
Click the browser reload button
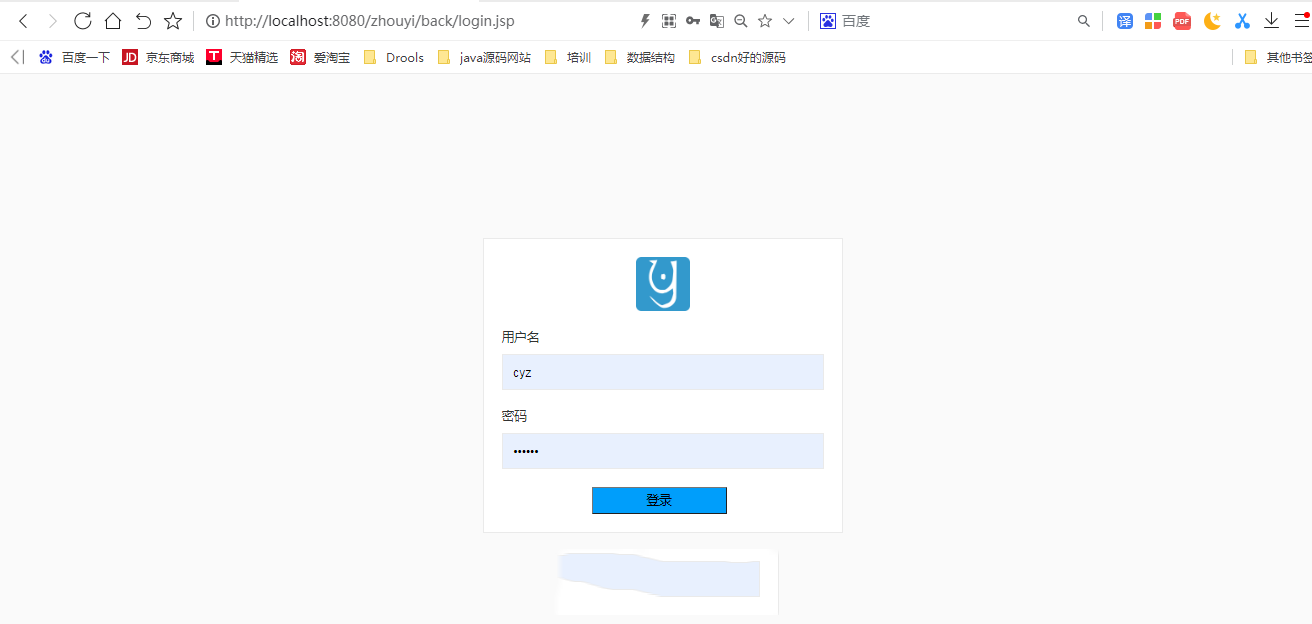pos(83,21)
